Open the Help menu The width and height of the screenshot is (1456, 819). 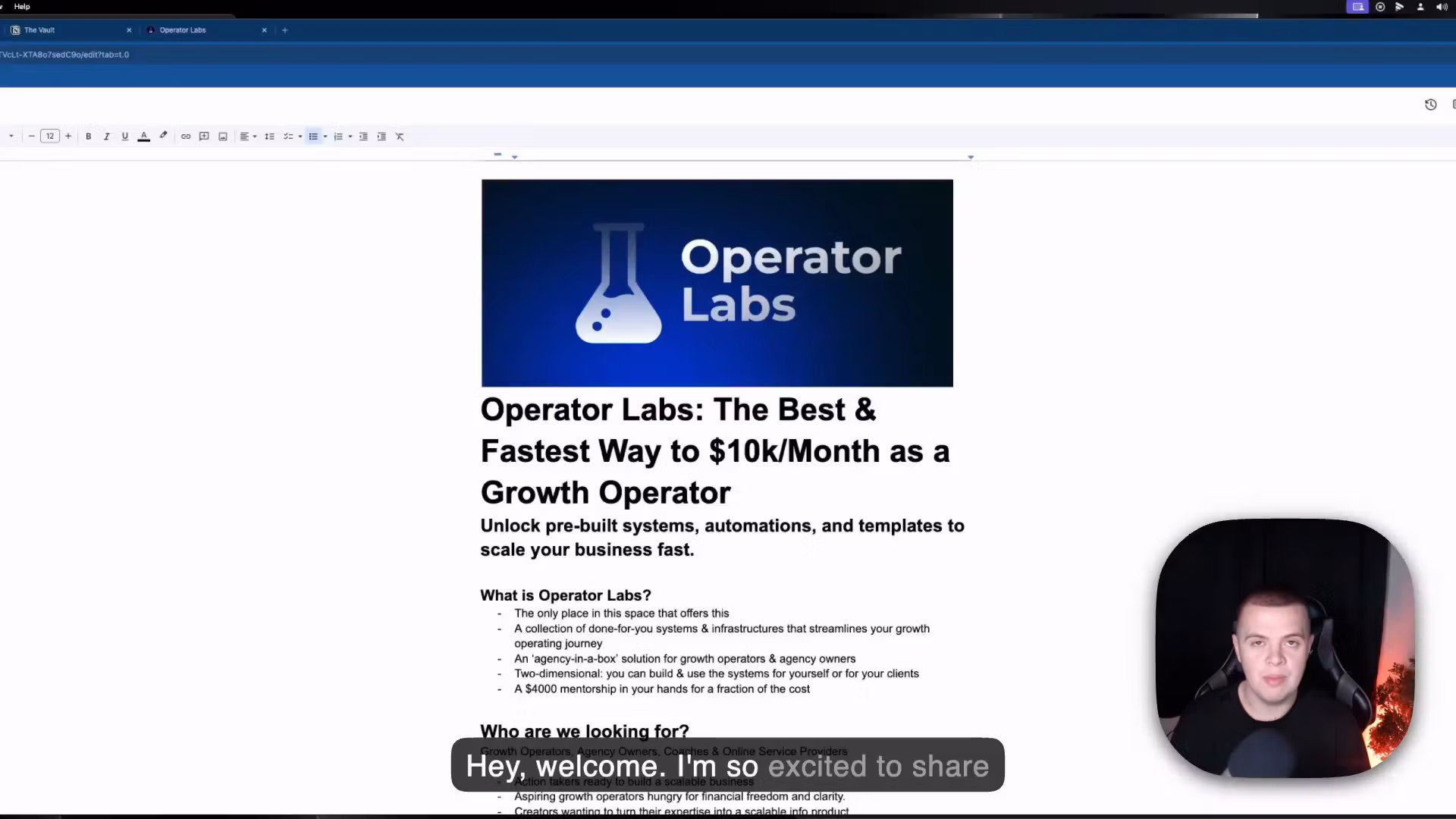point(21,6)
